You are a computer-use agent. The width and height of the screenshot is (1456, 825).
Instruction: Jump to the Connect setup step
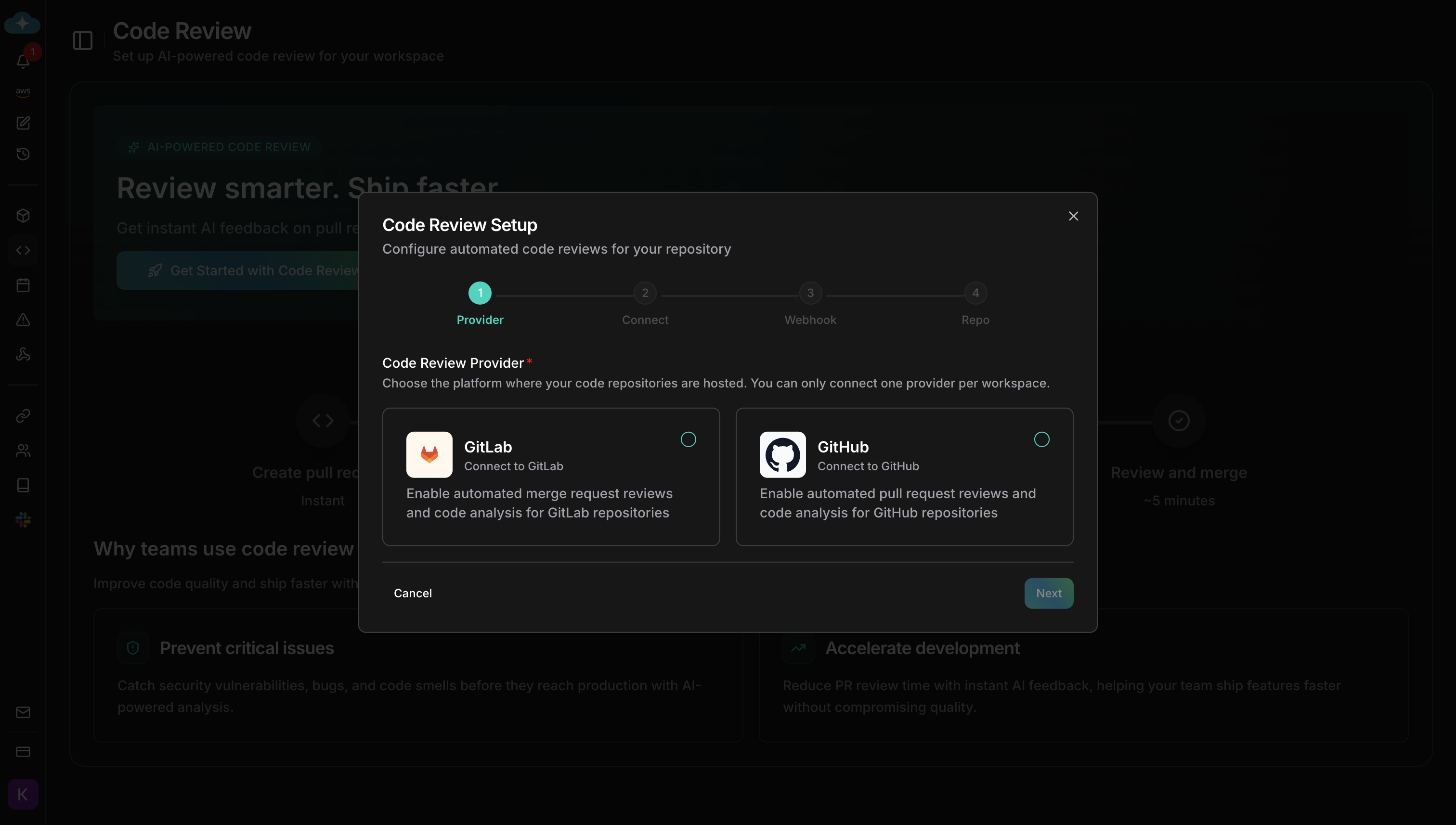[645, 293]
